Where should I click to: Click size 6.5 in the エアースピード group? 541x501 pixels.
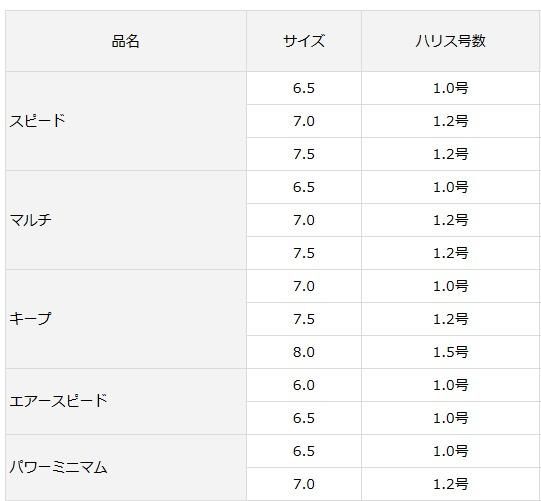click(x=304, y=418)
